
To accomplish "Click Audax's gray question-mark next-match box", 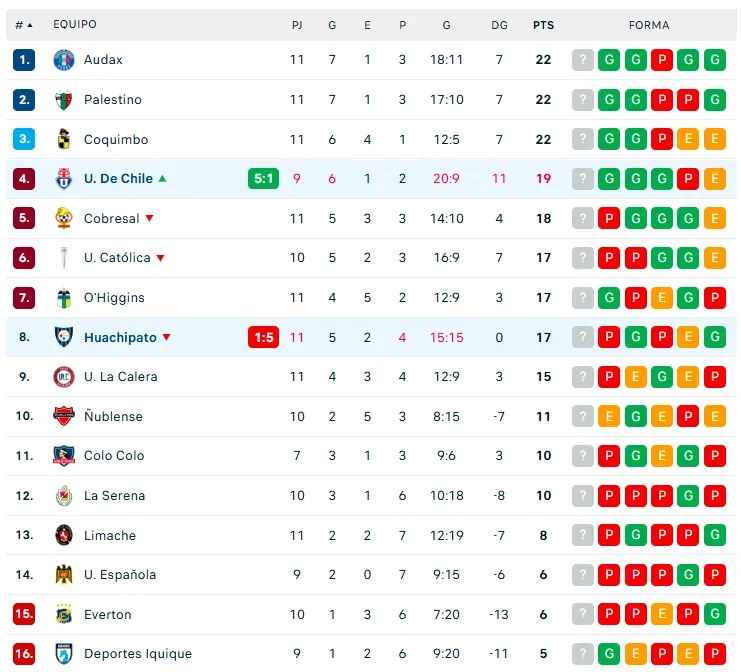I will pos(583,60).
